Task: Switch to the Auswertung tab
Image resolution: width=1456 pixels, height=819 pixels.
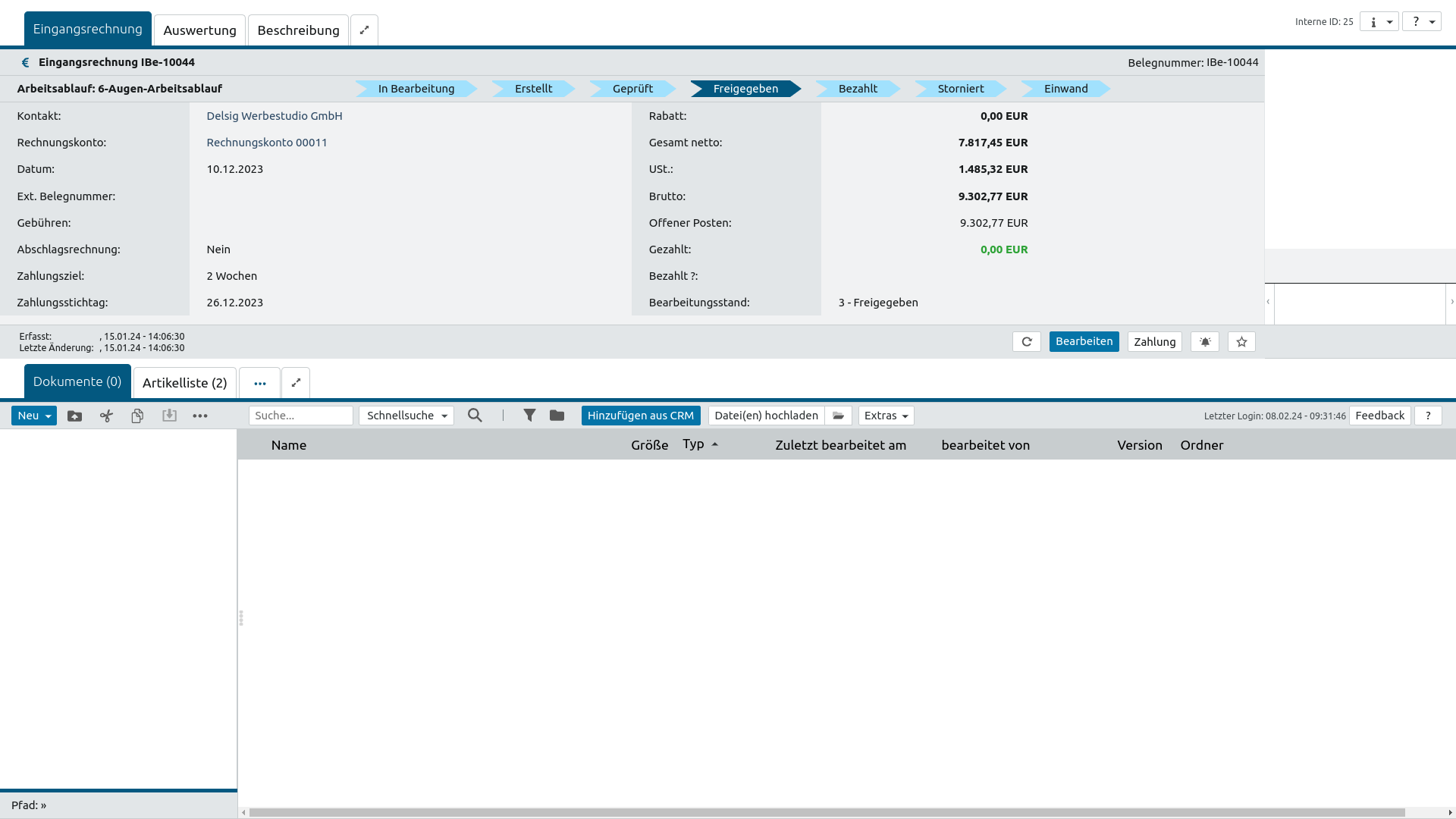Action: (x=199, y=30)
